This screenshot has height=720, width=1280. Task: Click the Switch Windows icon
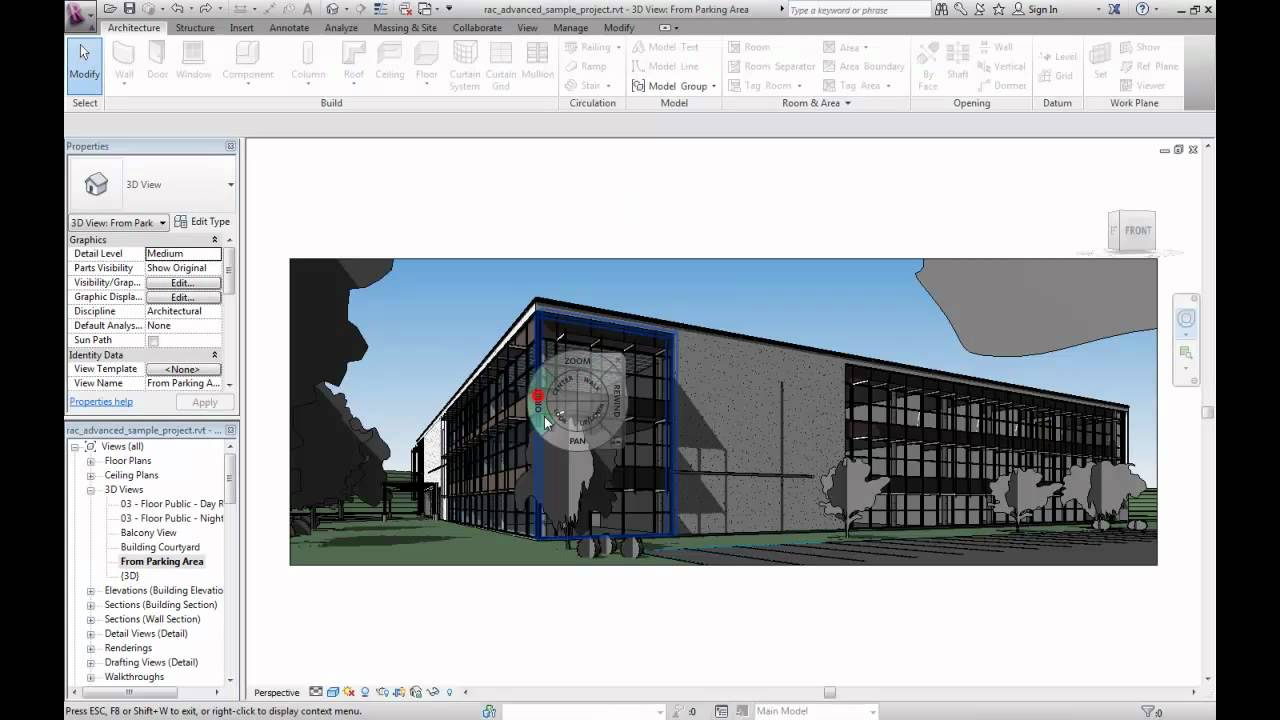pos(424,9)
